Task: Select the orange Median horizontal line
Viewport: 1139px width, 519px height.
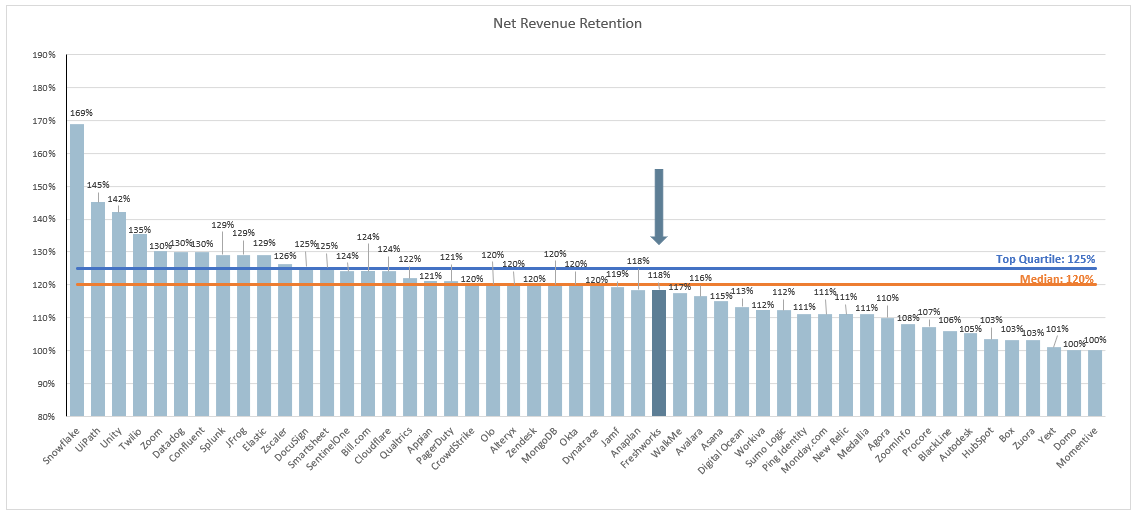Action: coord(585,284)
